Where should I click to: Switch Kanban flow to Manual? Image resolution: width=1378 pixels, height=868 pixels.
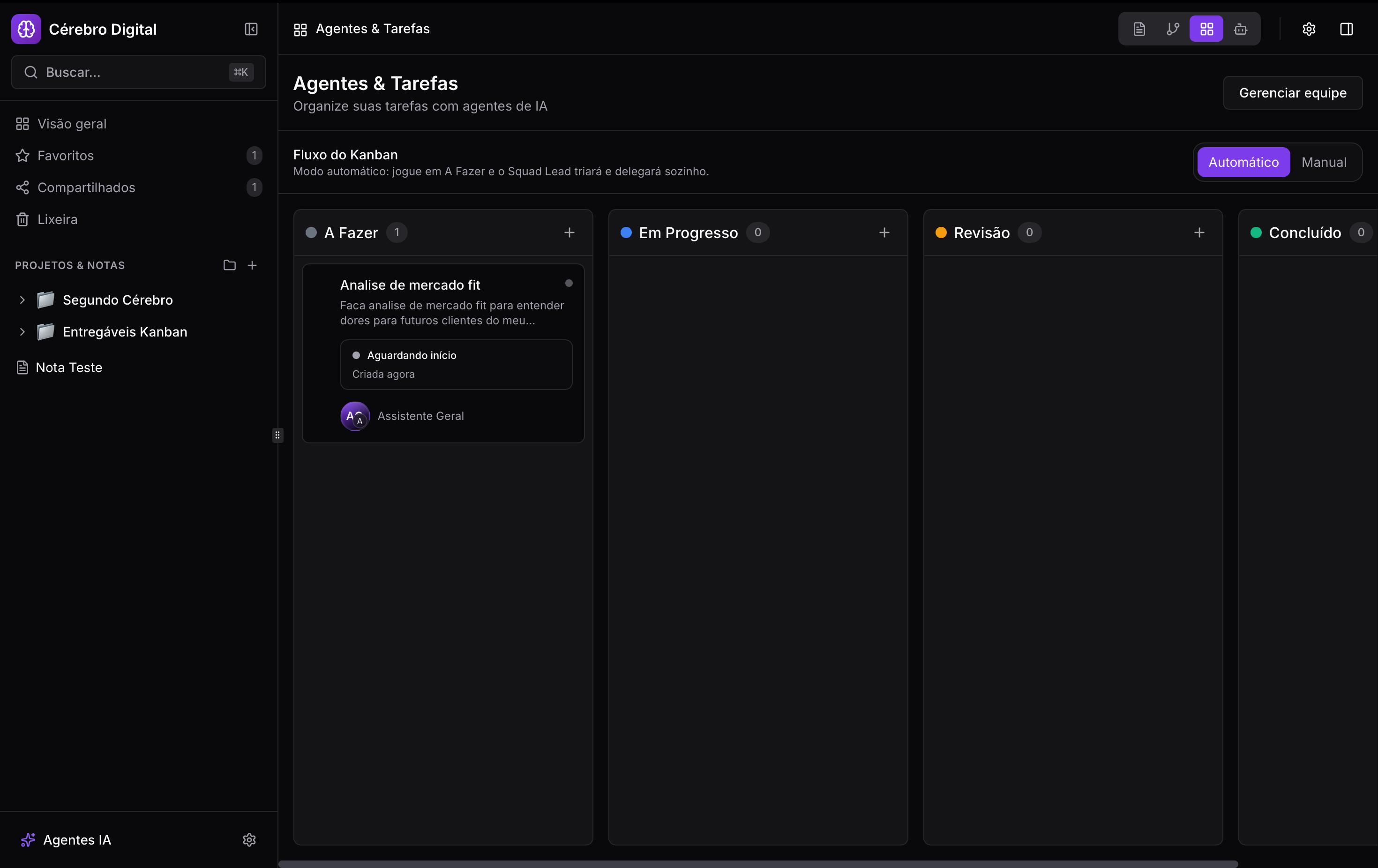click(x=1324, y=162)
